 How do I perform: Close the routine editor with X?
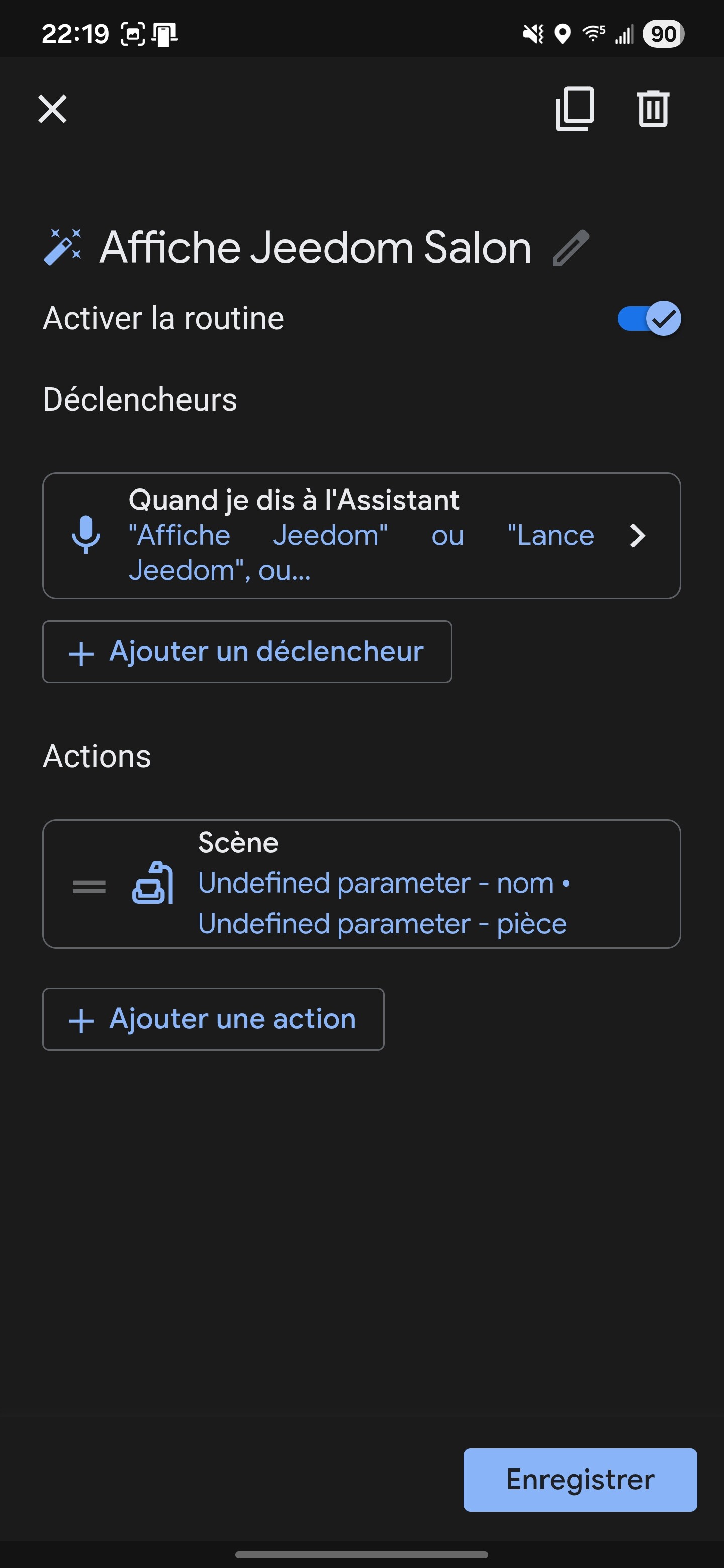point(52,109)
